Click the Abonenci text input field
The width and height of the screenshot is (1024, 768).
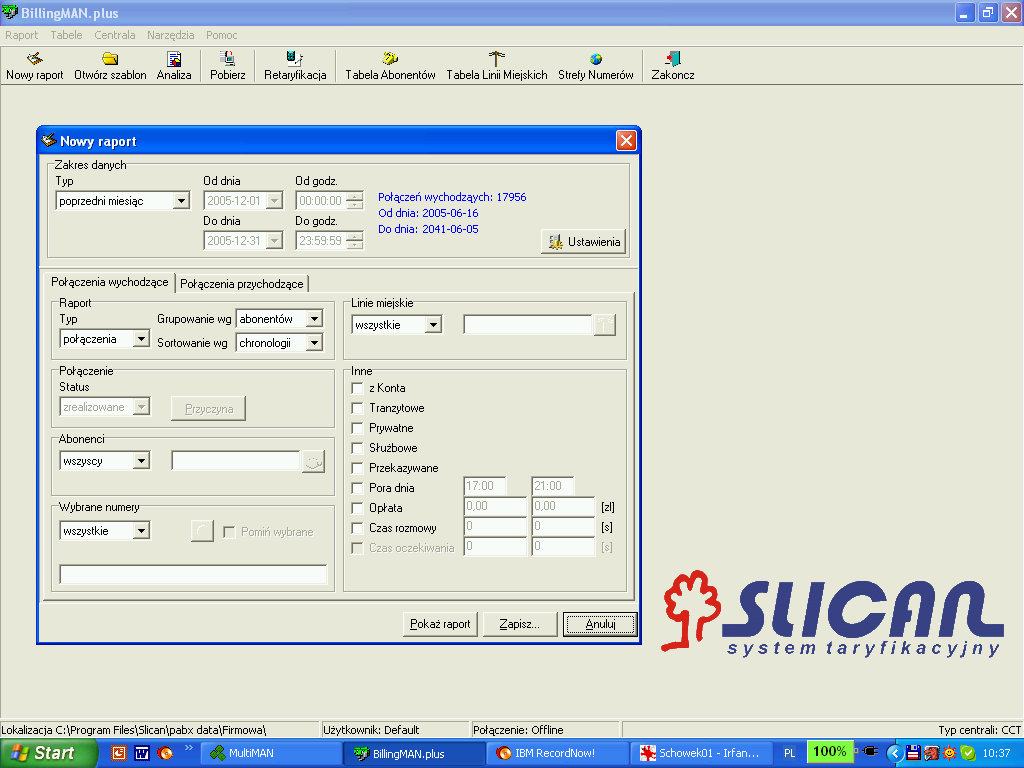click(x=236, y=460)
